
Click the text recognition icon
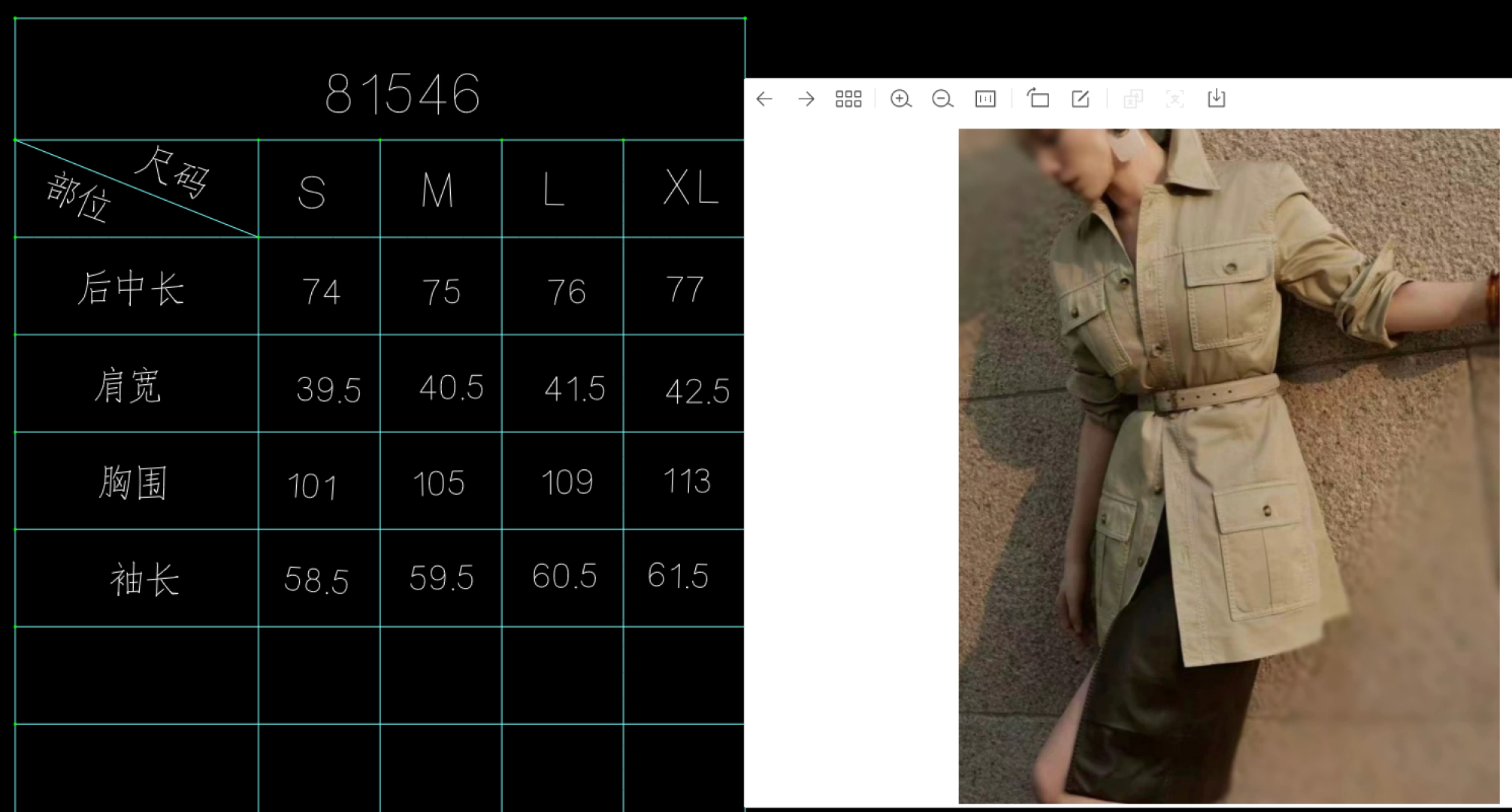[1175, 99]
